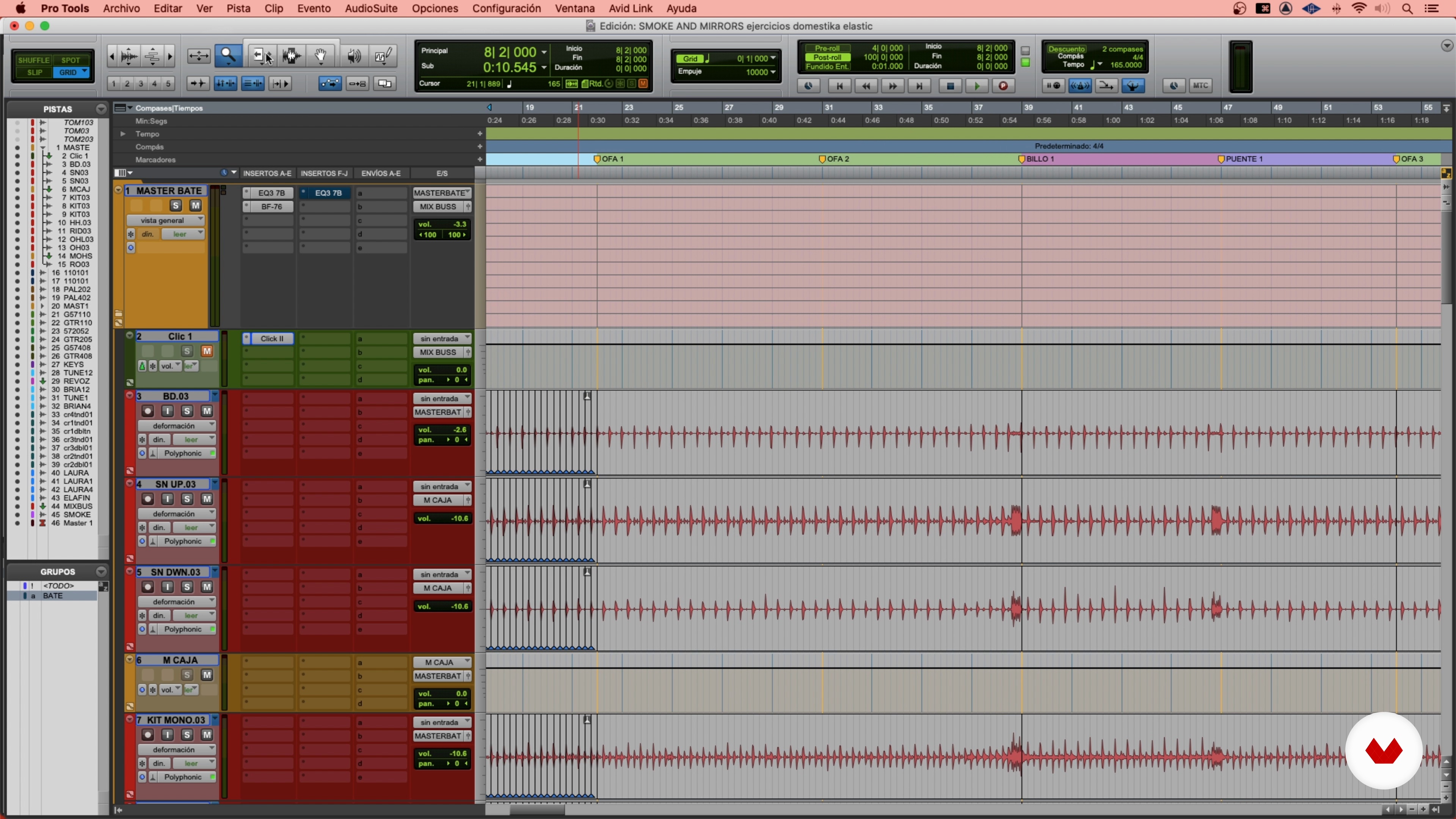The image size is (1456, 819).
Task: Select the Zoomer magnifying glass tool
Action: click(x=228, y=55)
